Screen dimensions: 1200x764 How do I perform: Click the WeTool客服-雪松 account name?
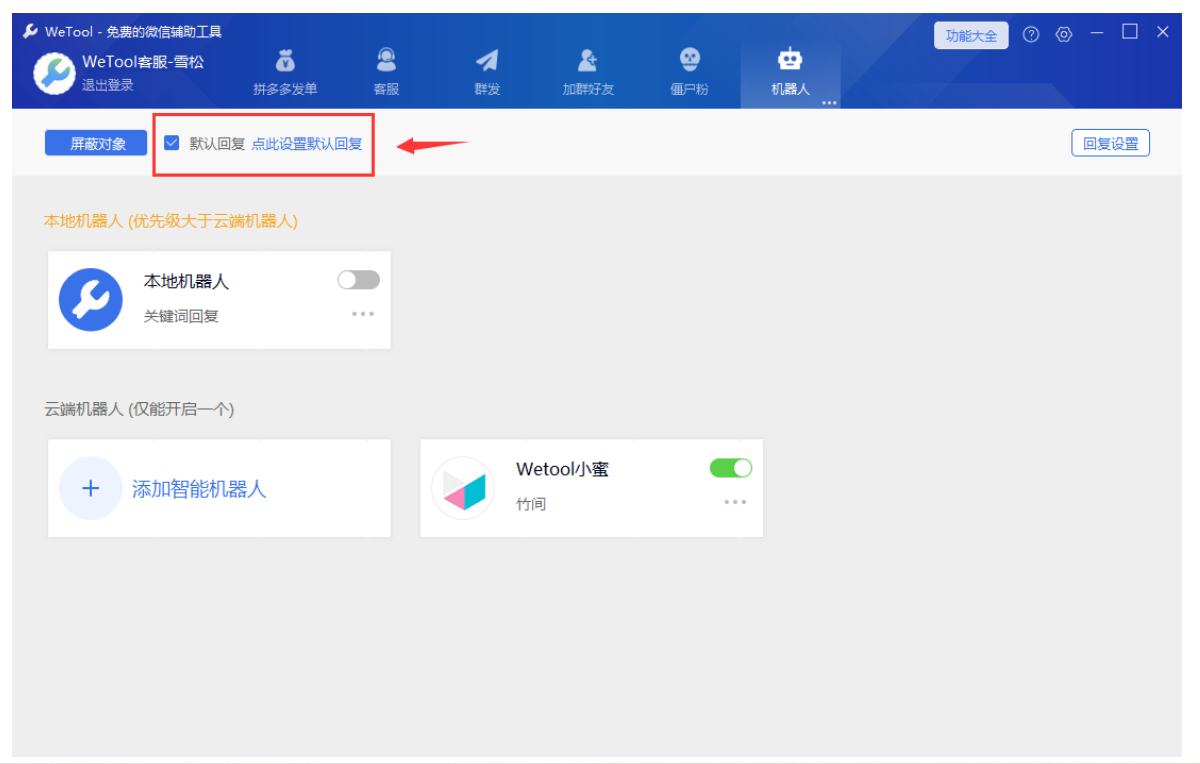(x=143, y=62)
